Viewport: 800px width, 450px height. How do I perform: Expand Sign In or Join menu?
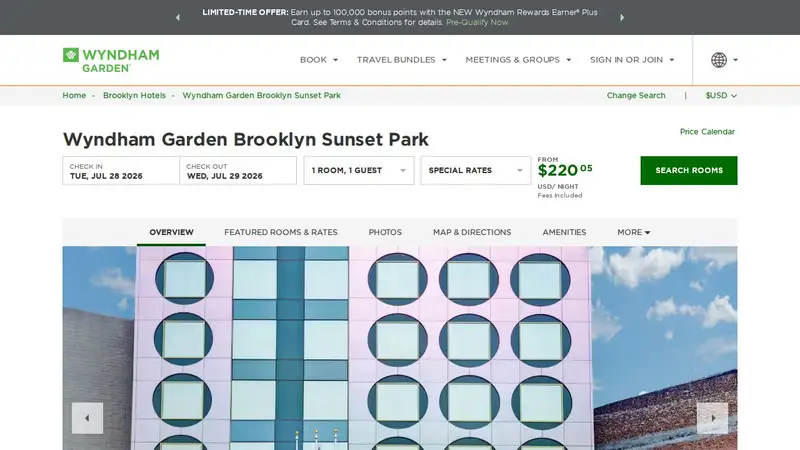(x=632, y=60)
